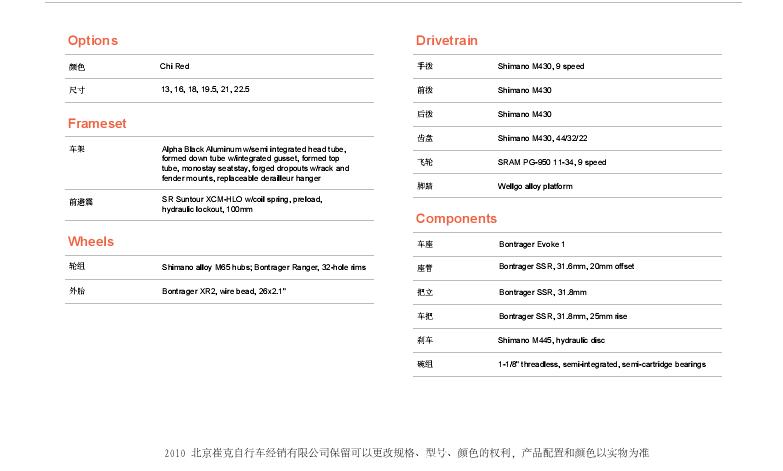The width and height of the screenshot is (783, 471).
Task: Click the Shimano alloy M65 hubs text
Action: (264, 268)
